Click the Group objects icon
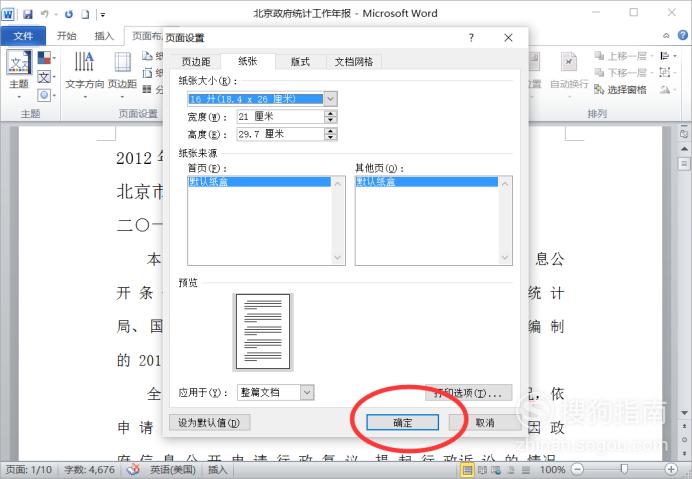 [667, 72]
